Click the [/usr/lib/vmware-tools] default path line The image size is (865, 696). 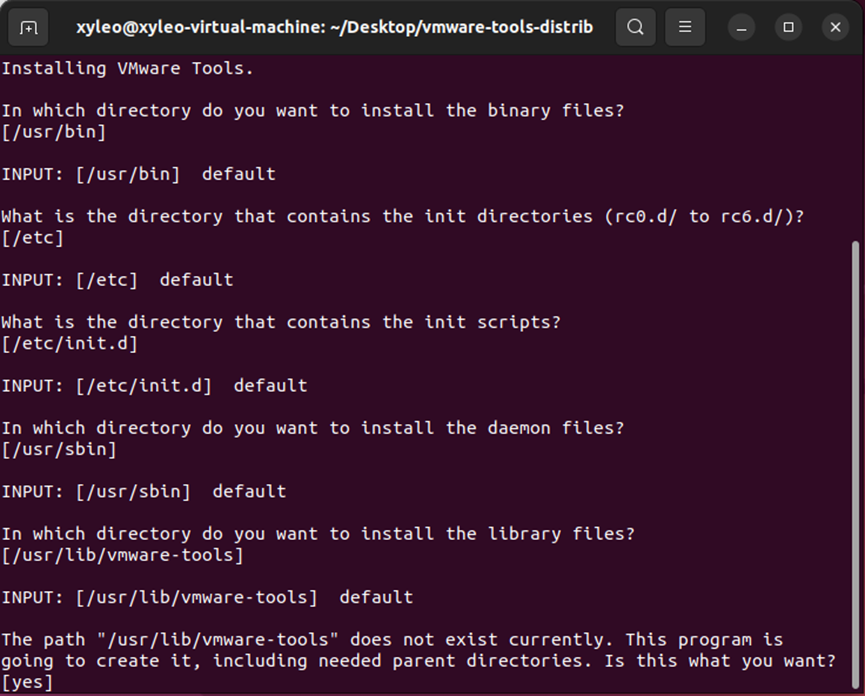(x=122, y=554)
